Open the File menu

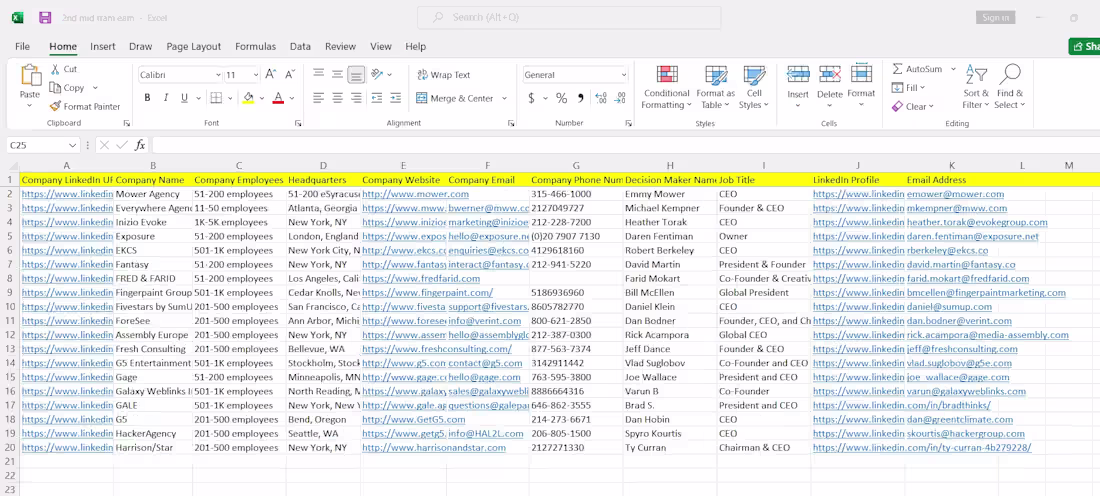pyautogui.click(x=22, y=46)
